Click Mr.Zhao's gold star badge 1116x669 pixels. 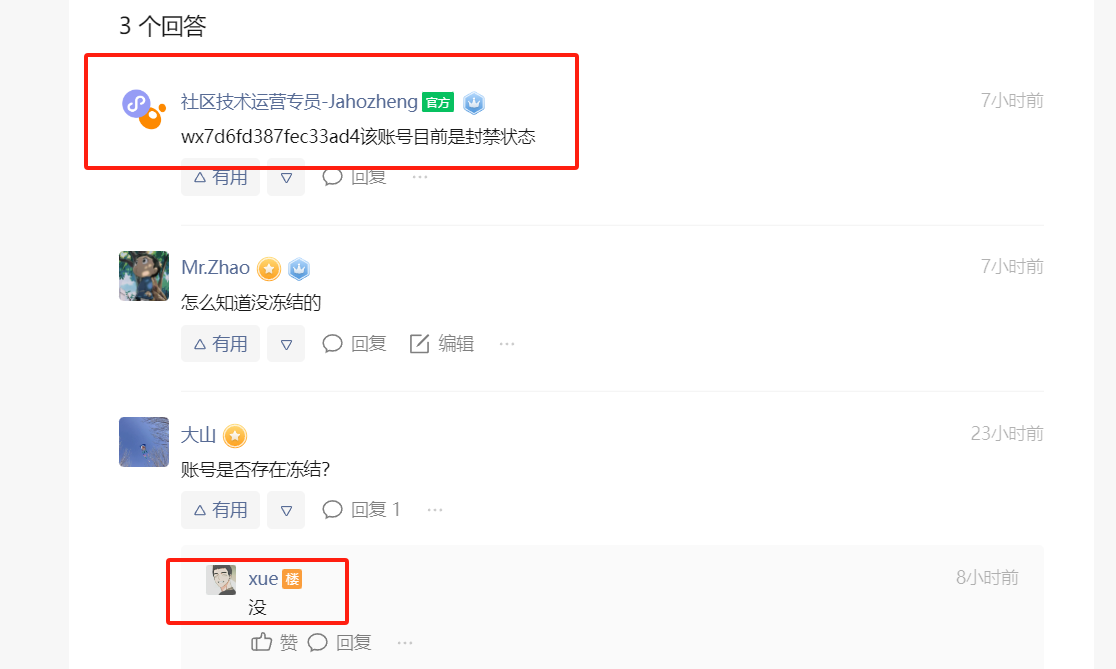pos(268,269)
